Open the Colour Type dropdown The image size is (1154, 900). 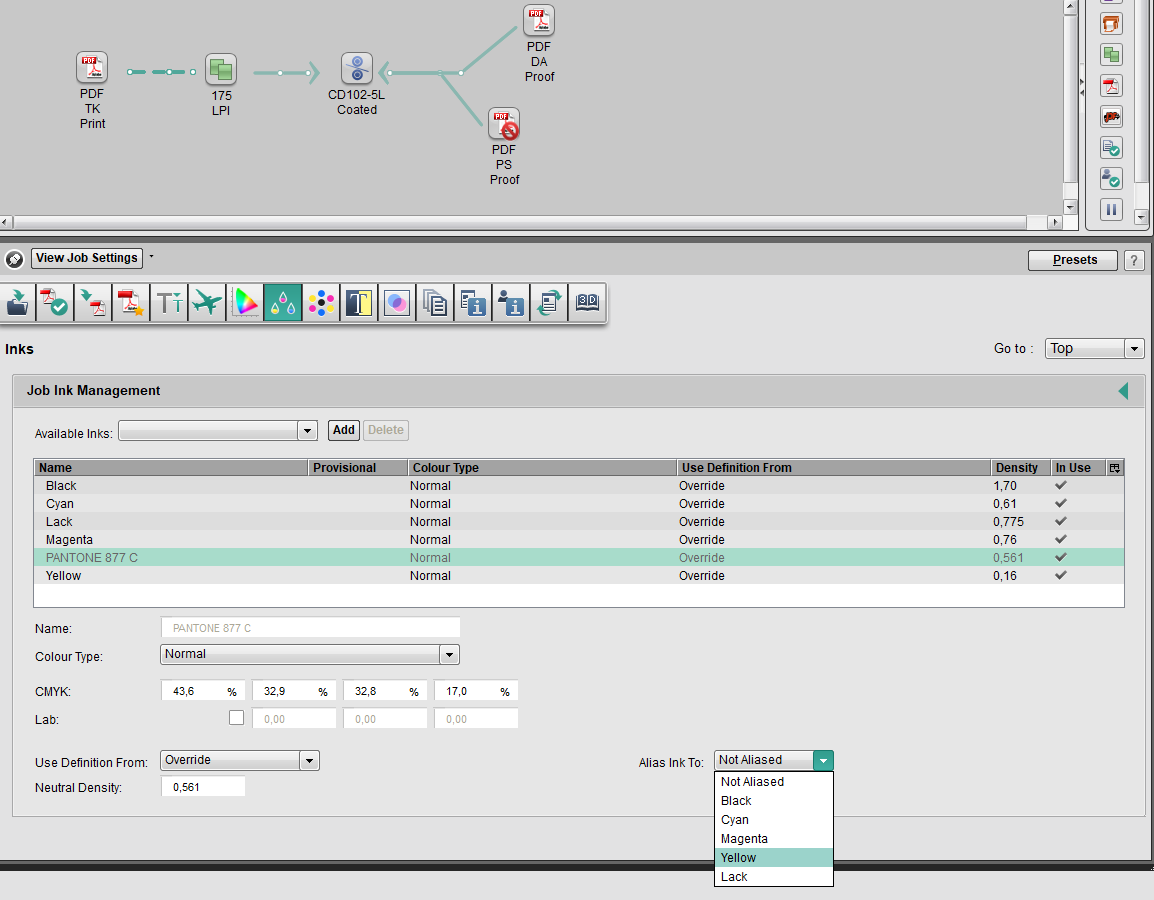(x=449, y=655)
